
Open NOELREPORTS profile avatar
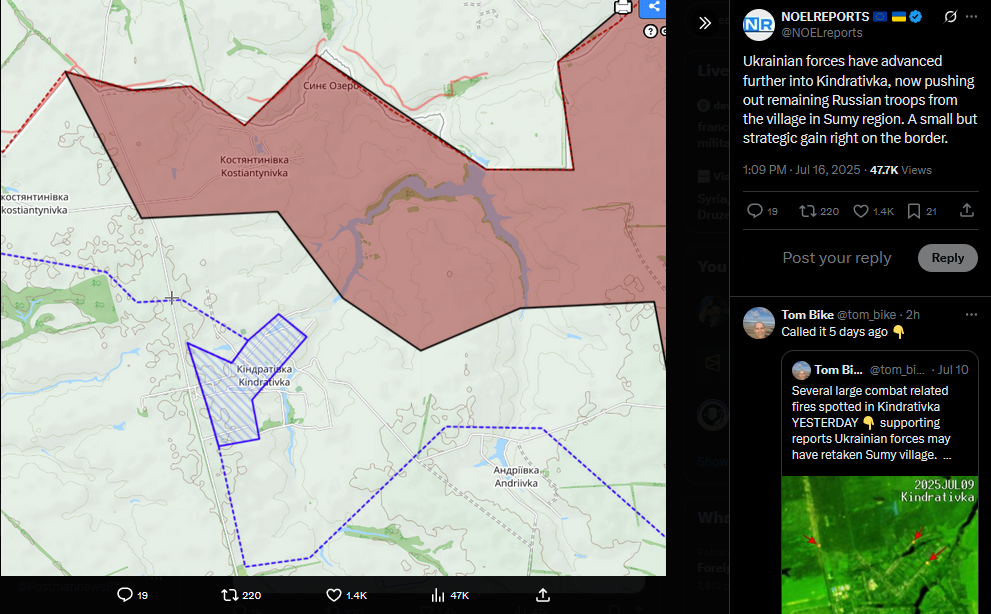[758, 25]
